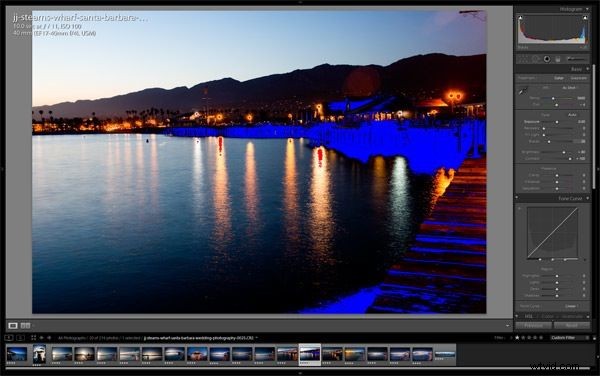Switch to Before/After comparison view
The image size is (600, 376).
25,326
